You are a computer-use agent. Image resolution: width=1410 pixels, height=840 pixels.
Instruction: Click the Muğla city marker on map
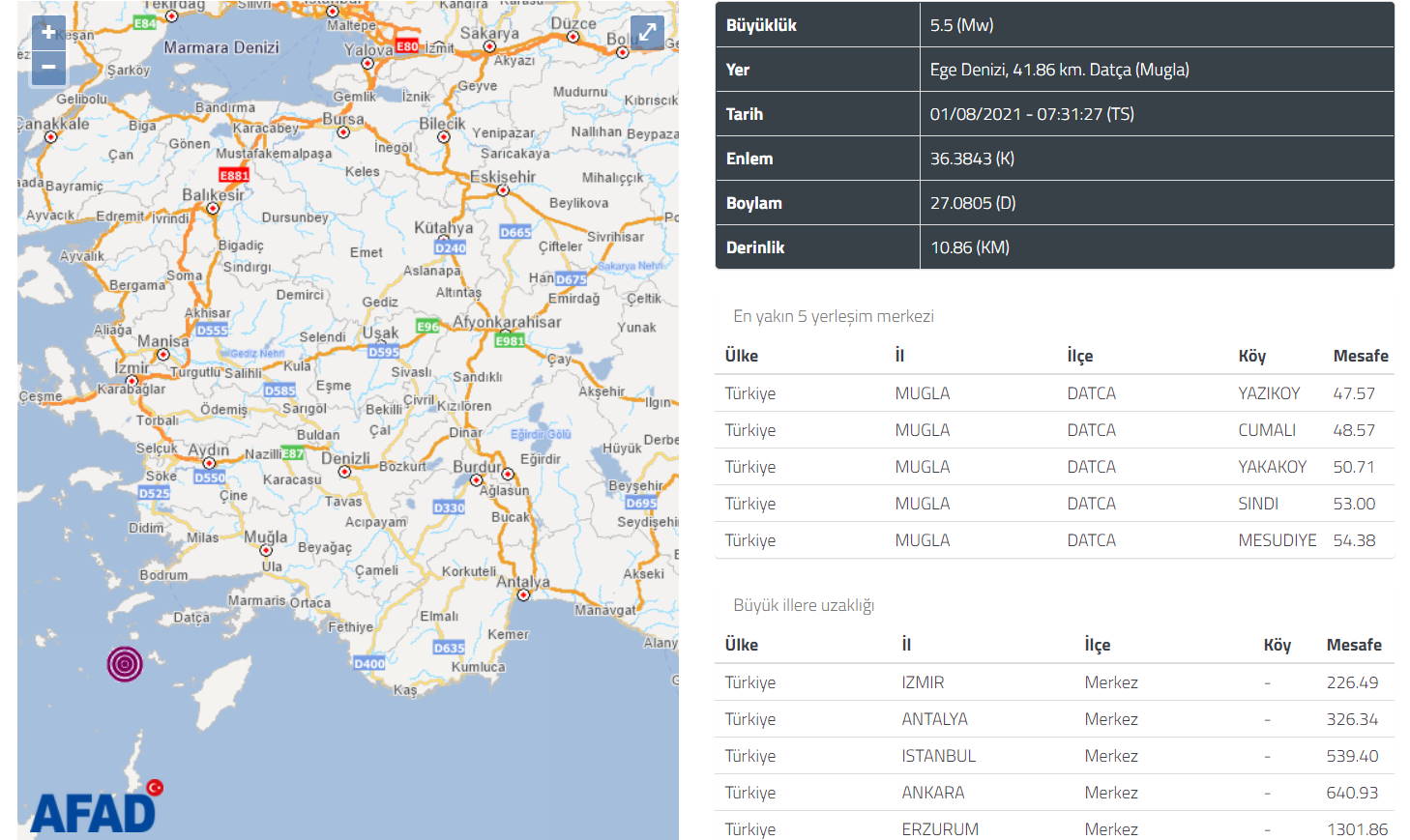point(266,550)
